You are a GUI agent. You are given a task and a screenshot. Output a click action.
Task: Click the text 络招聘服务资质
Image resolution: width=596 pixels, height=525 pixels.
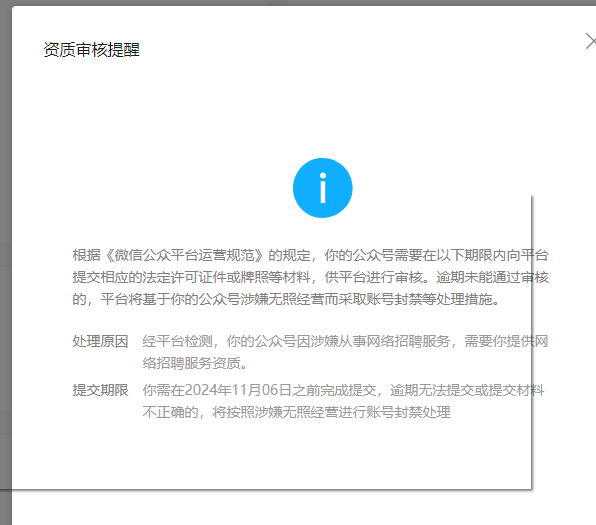192,363
